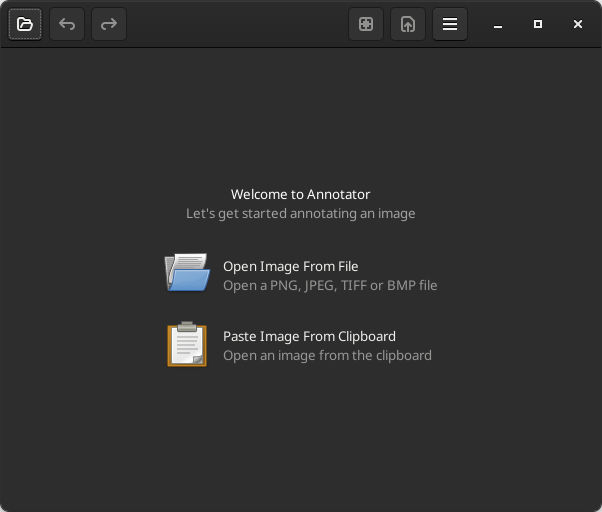Click the redo arrow button
602x512 pixels.
[x=109, y=24]
